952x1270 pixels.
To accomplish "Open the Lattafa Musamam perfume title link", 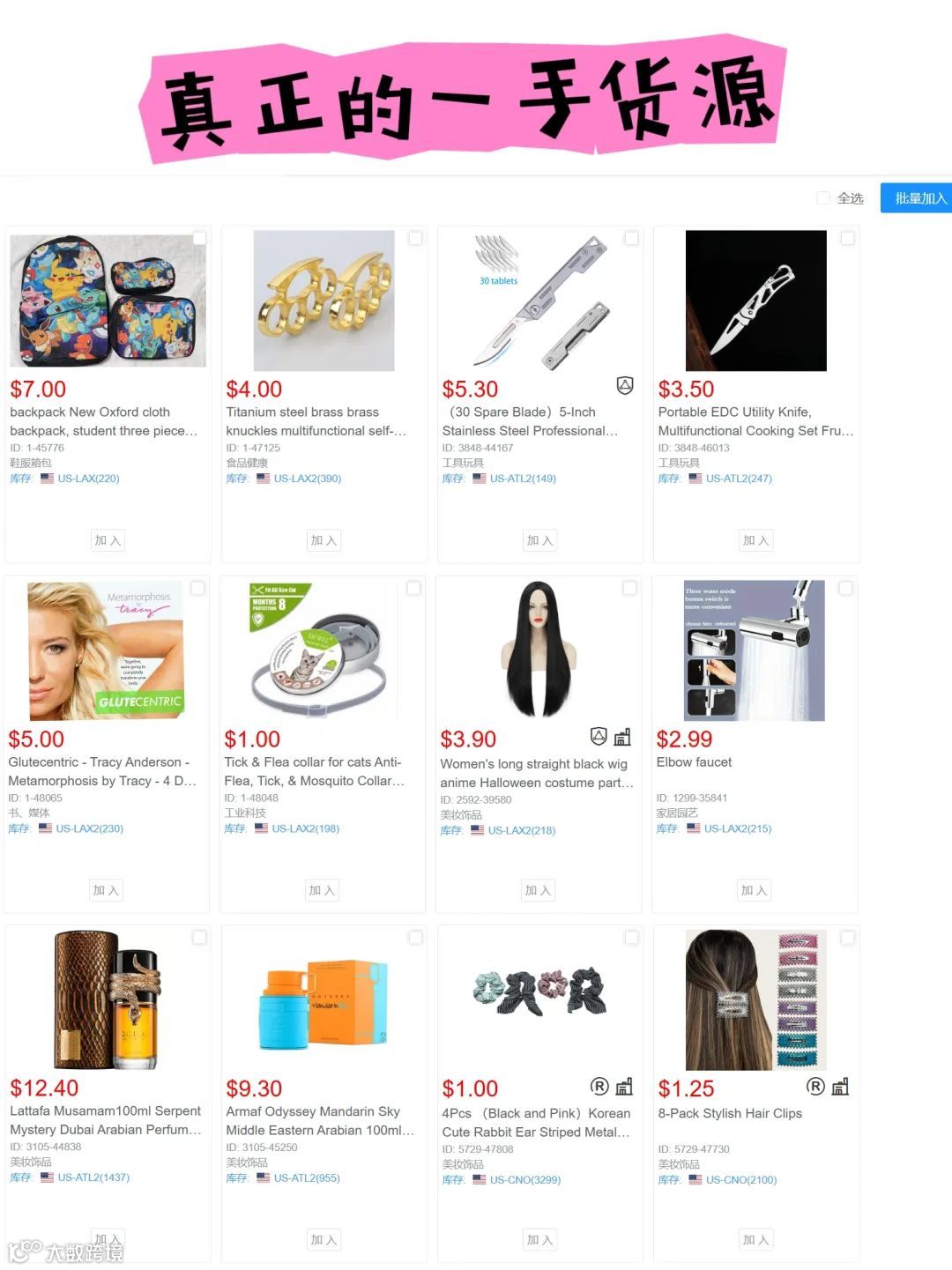I will click(x=106, y=1120).
